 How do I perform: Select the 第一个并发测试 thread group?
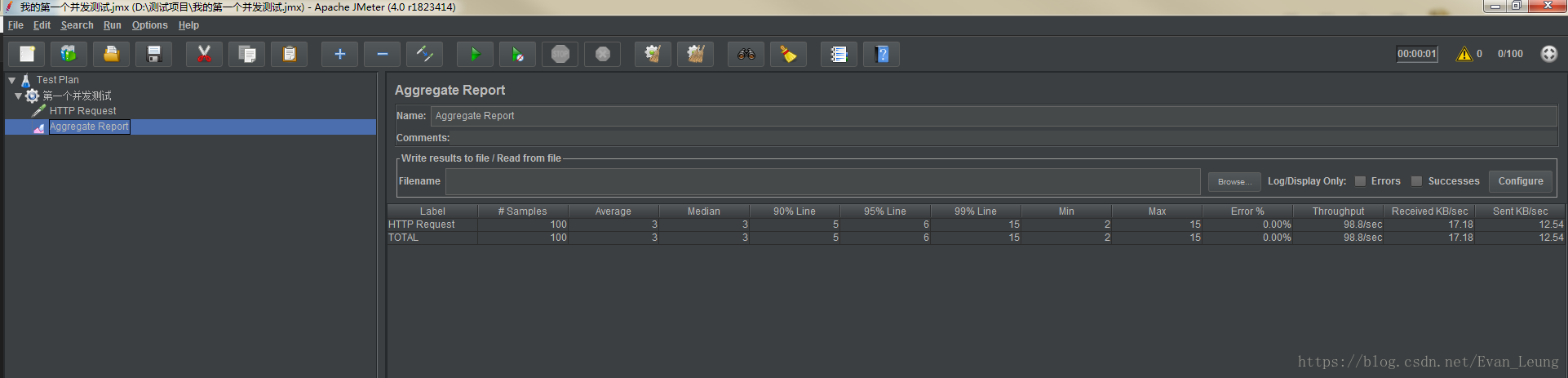77,96
